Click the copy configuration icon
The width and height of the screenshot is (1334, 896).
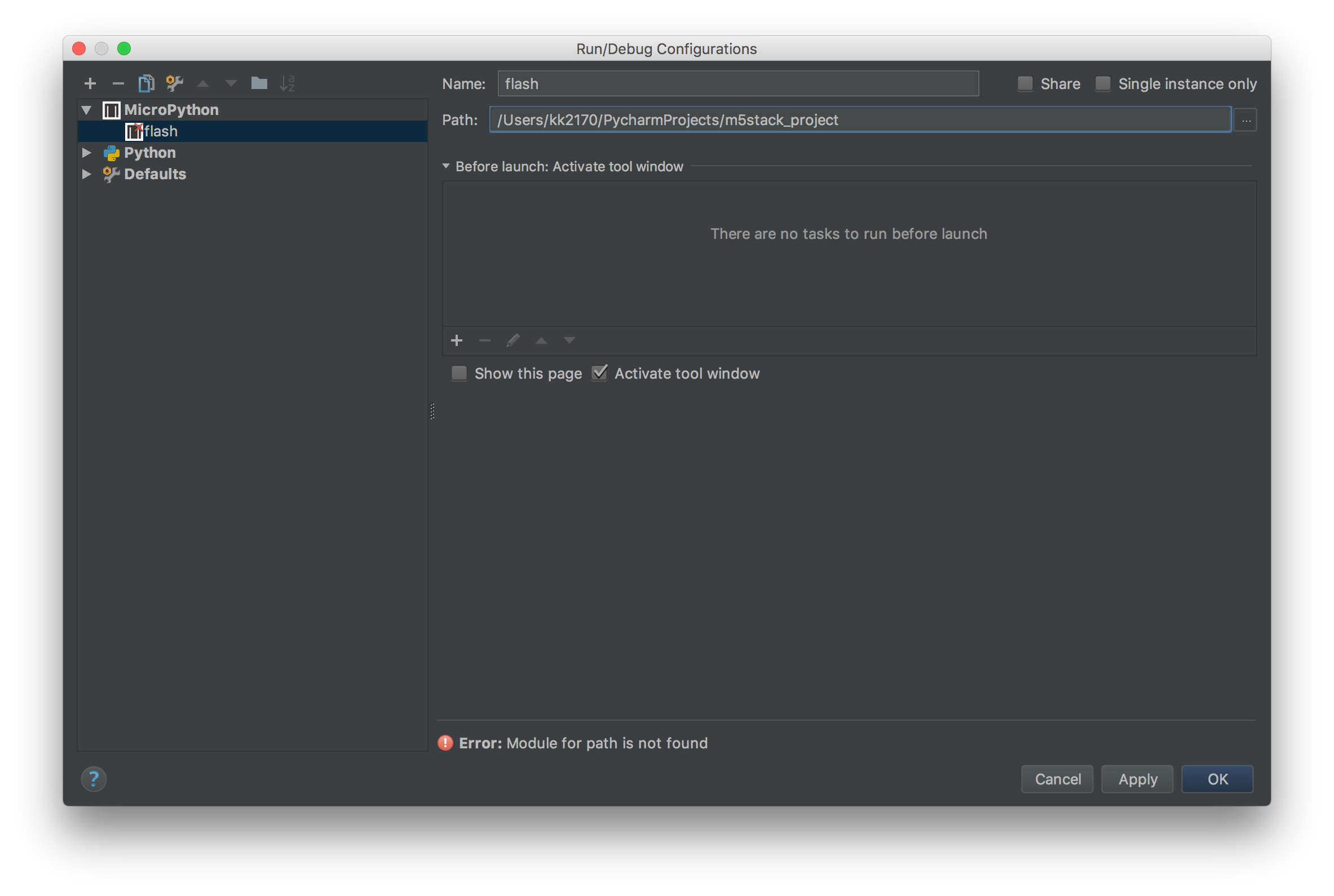[147, 83]
